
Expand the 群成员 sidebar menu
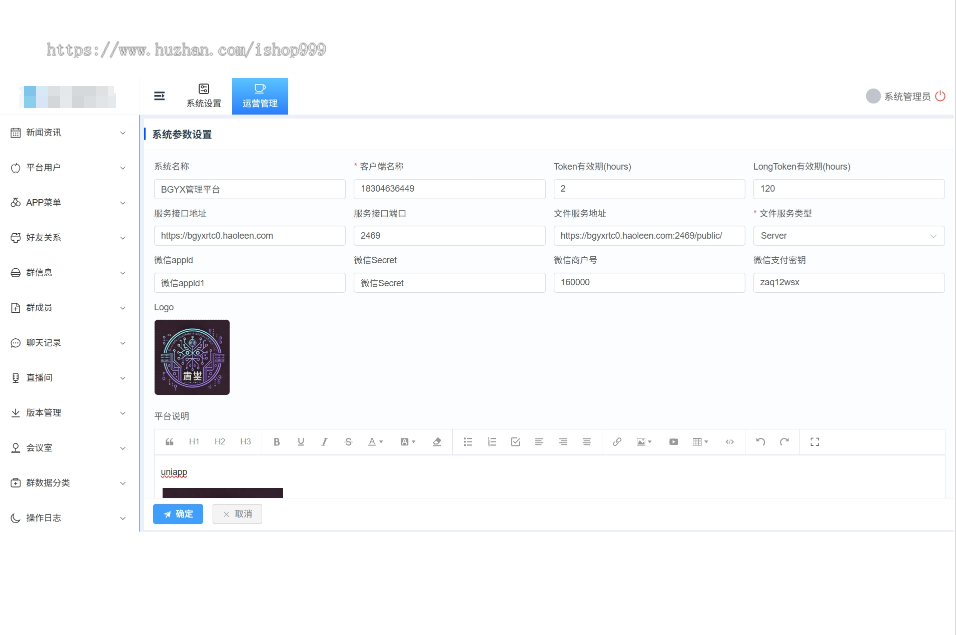(69, 308)
